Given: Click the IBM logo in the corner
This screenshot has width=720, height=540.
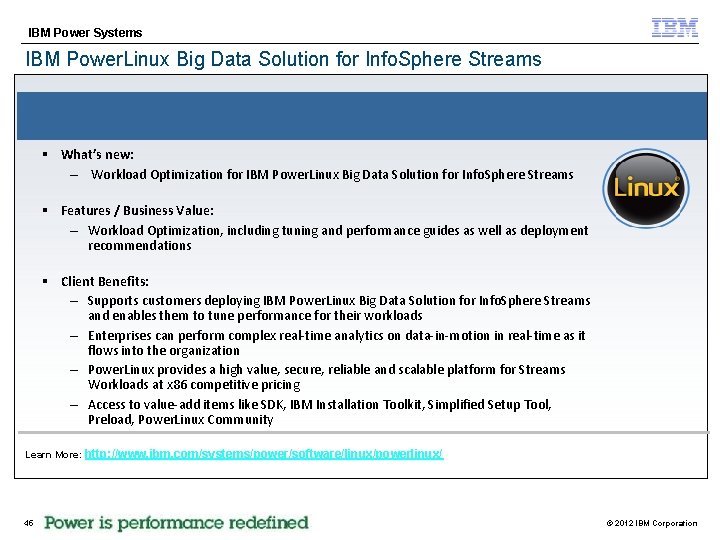Looking at the screenshot, I should (x=675, y=28).
